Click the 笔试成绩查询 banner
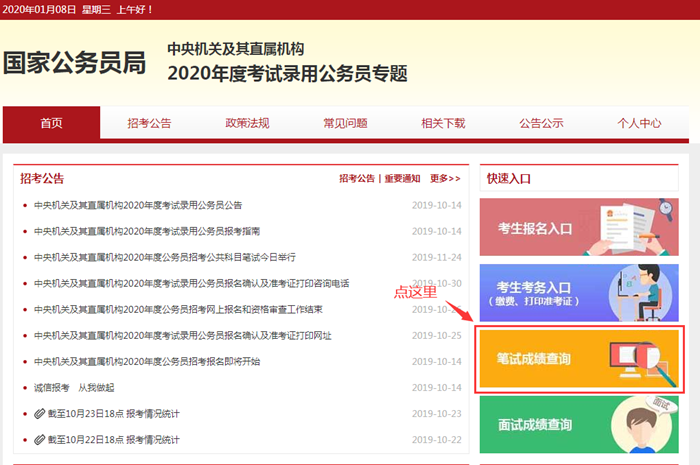Image resolution: width=700 pixels, height=465 pixels. pyautogui.click(x=580, y=358)
